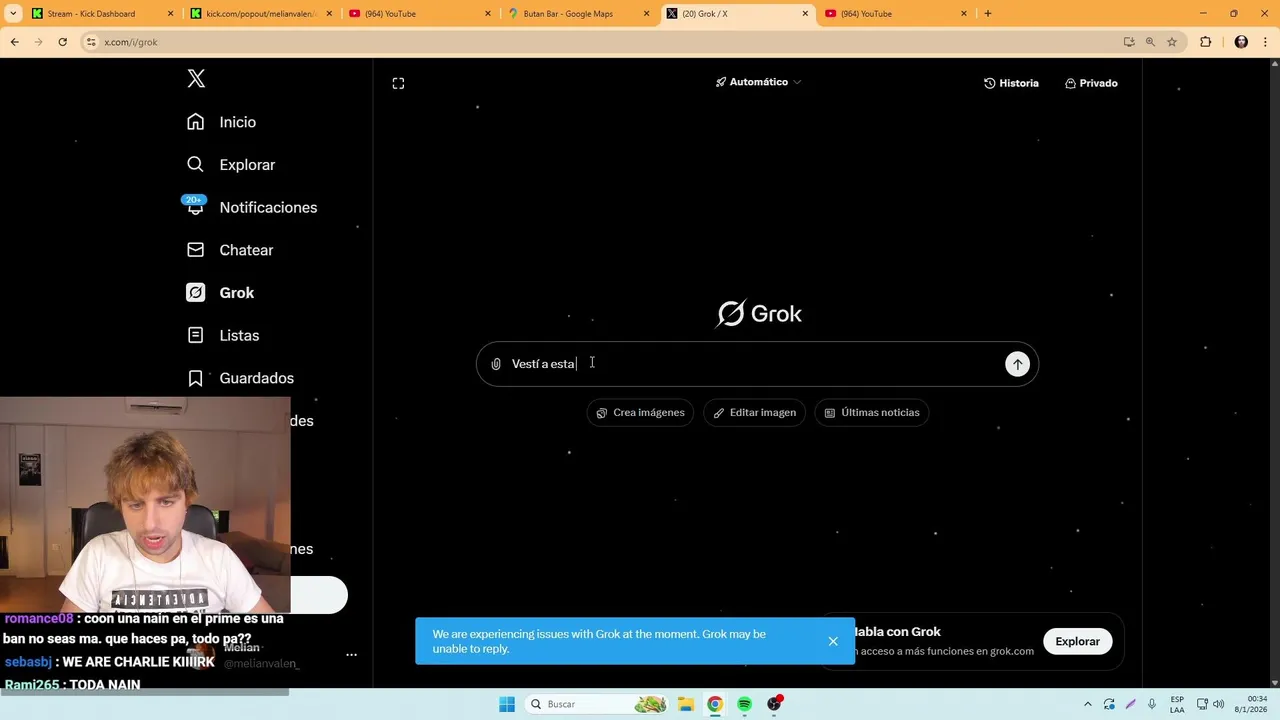Click the zoom magnifier in address bar
1280x720 pixels.
coord(1150,42)
